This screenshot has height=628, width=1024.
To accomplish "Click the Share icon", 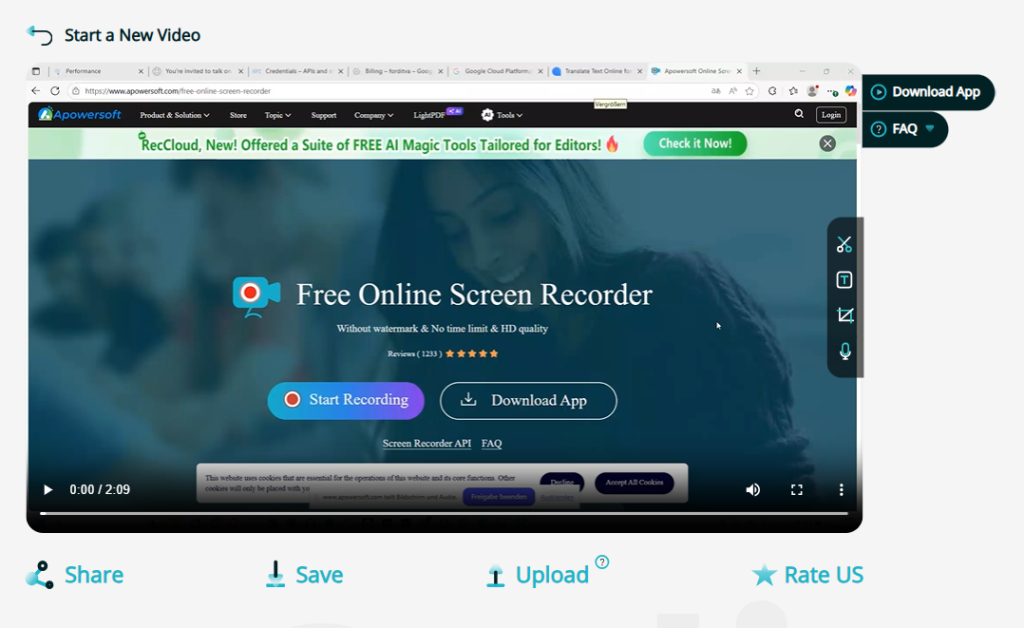I will click(x=40, y=575).
